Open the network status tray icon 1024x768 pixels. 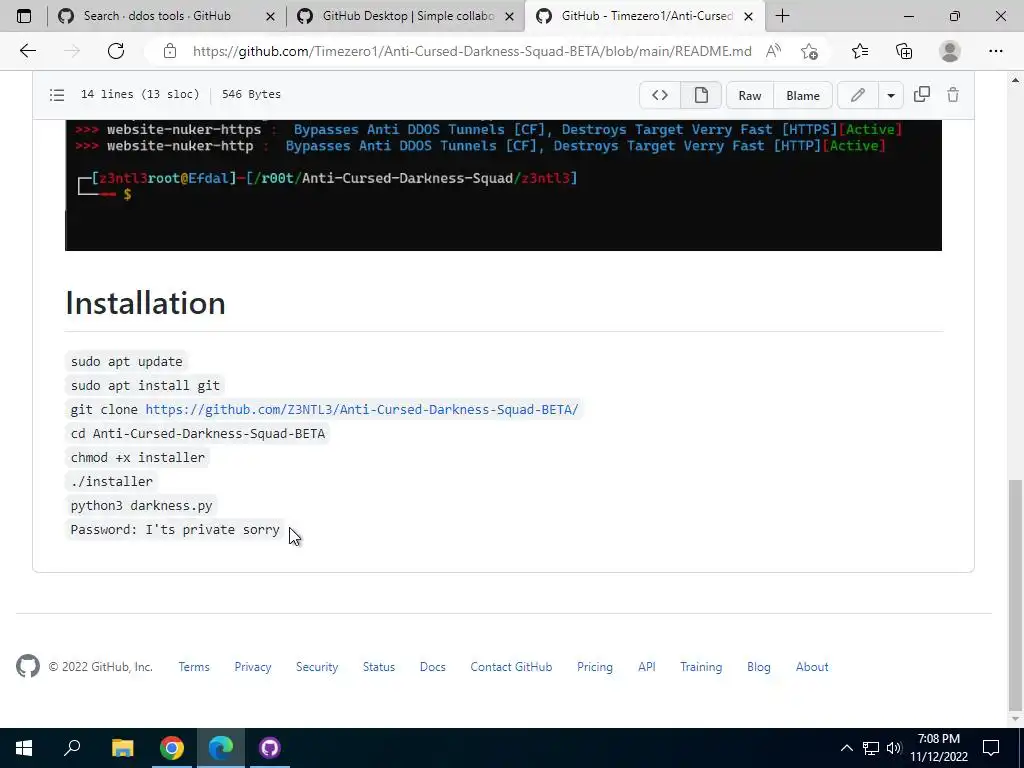point(871,748)
